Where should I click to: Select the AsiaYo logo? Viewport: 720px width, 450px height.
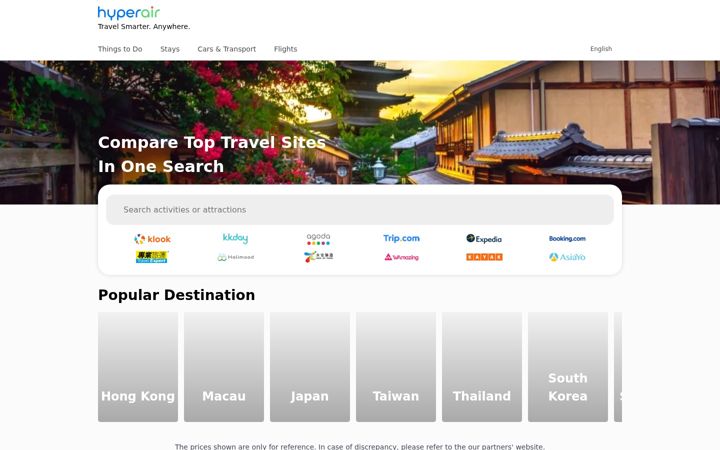pyautogui.click(x=567, y=257)
